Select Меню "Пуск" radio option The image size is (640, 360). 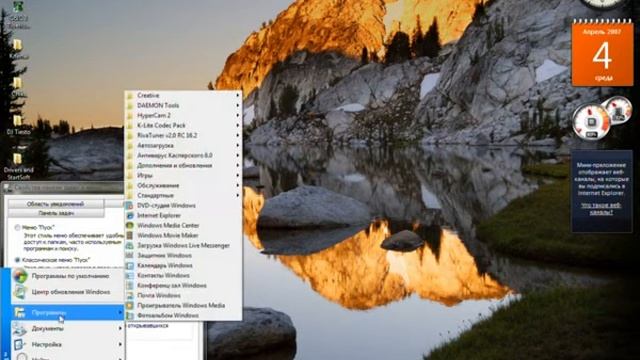[x=17, y=227]
